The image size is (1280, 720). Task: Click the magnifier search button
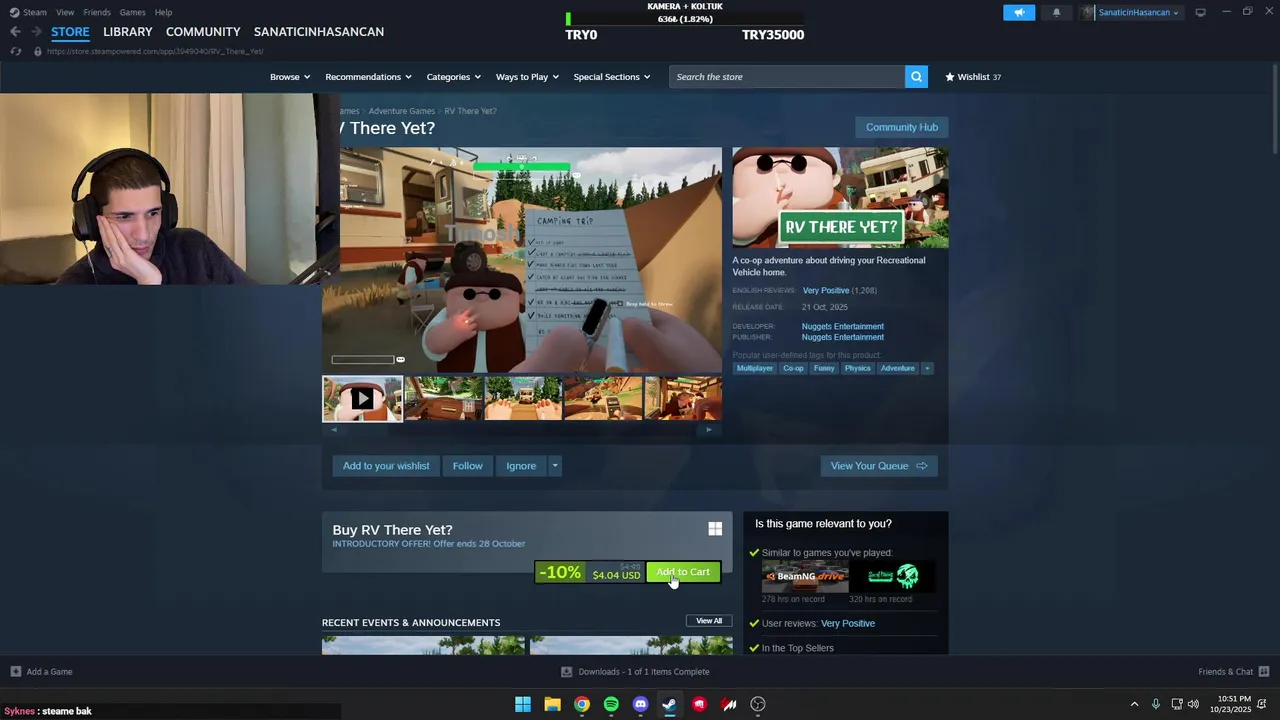click(916, 77)
